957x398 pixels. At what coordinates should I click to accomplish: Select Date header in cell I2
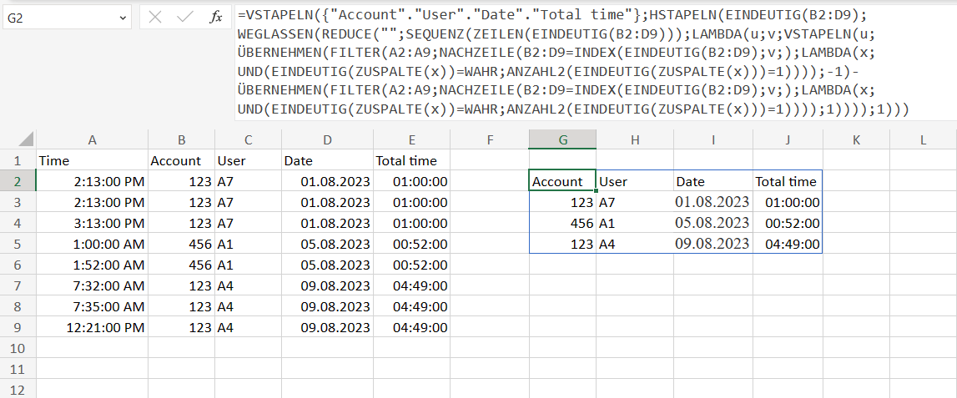[713, 181]
